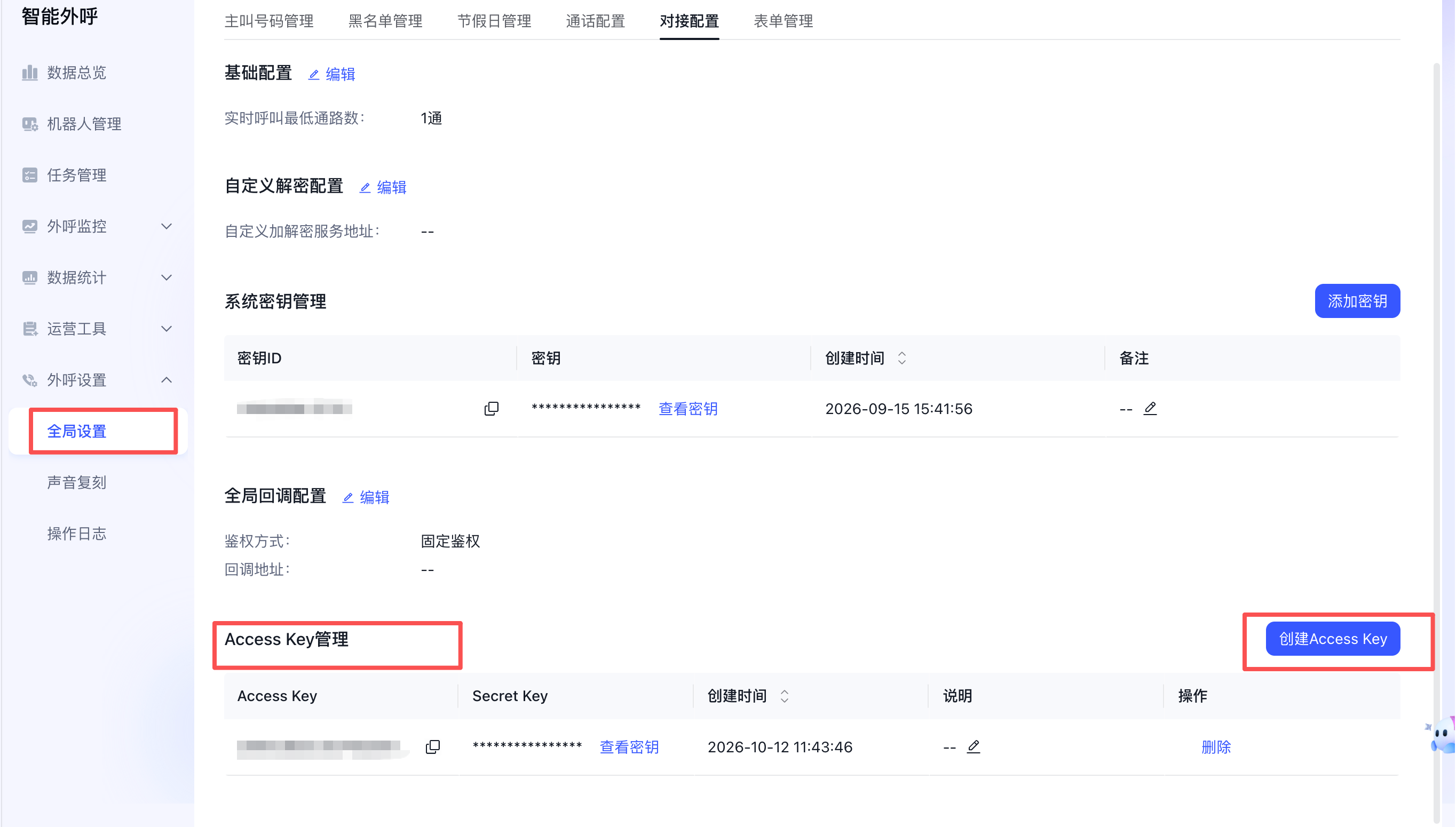Viewport: 1456px width, 827px height.
Task: Switch to the 黑名单管理 tab
Action: click(x=385, y=21)
